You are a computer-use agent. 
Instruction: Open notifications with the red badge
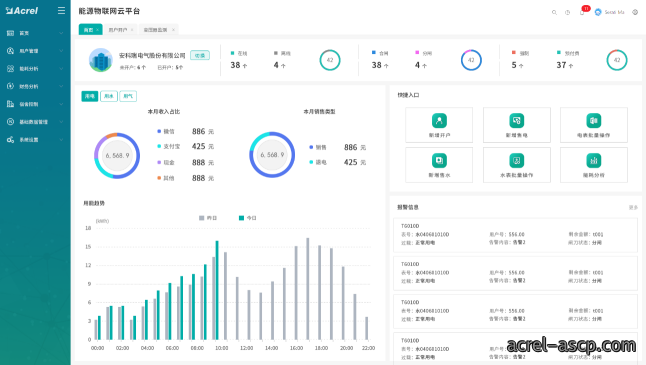coord(583,11)
